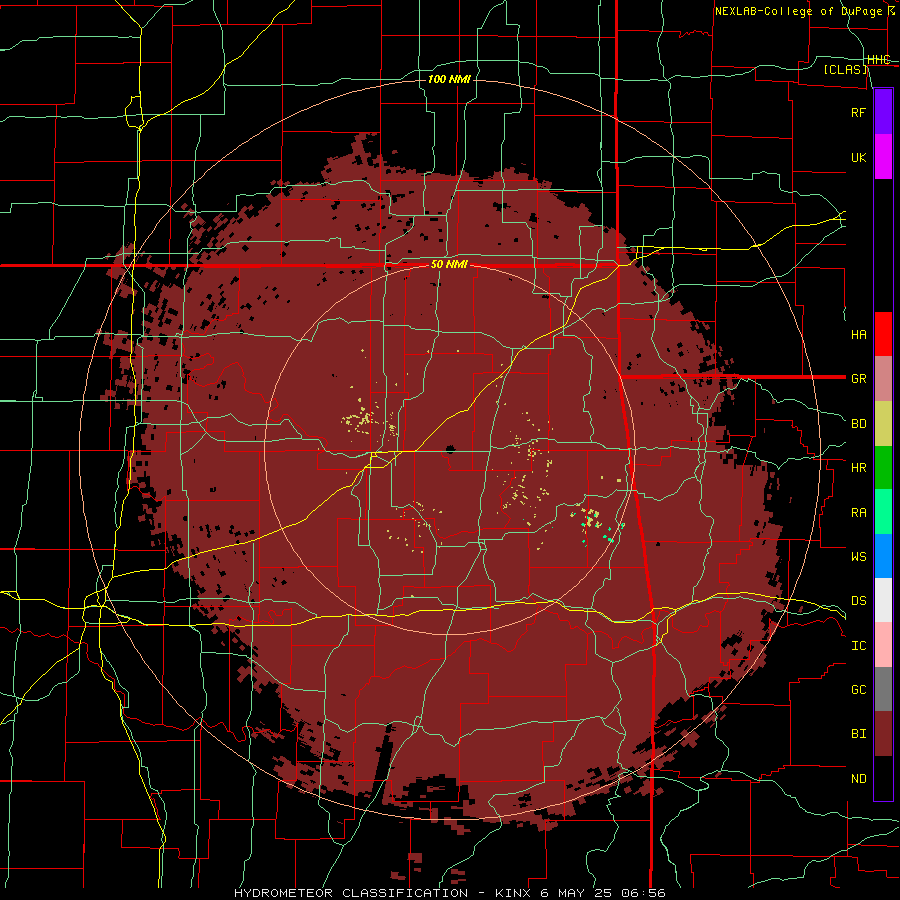900x900 pixels.
Task: Click the WS legend label
Action: pyautogui.click(x=858, y=557)
